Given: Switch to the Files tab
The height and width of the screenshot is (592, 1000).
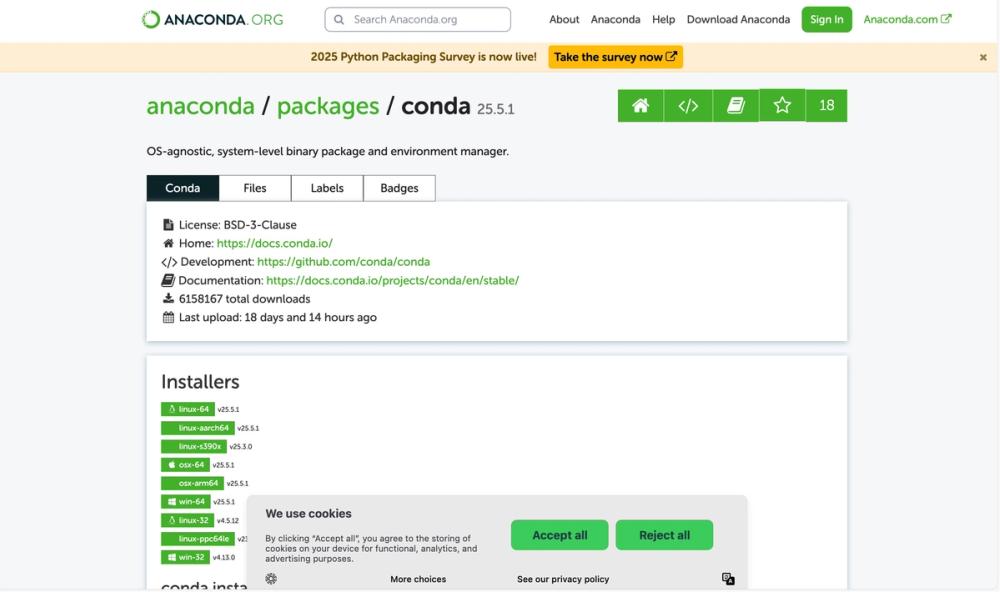Looking at the screenshot, I should pos(255,188).
